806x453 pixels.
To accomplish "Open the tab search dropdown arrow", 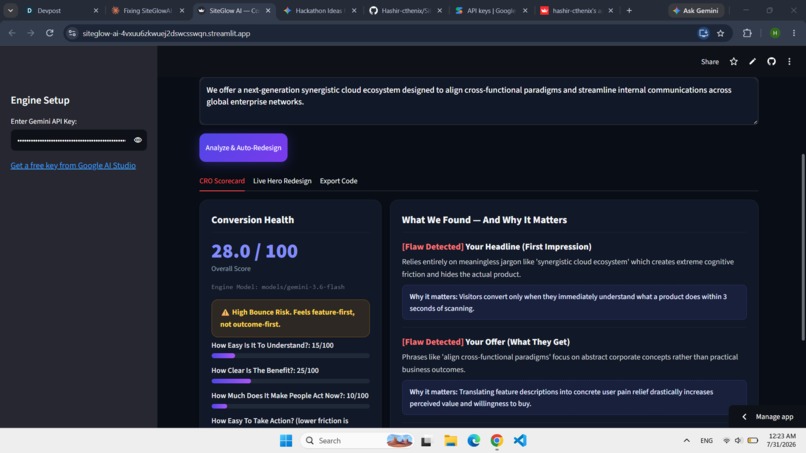I will 10,10.
